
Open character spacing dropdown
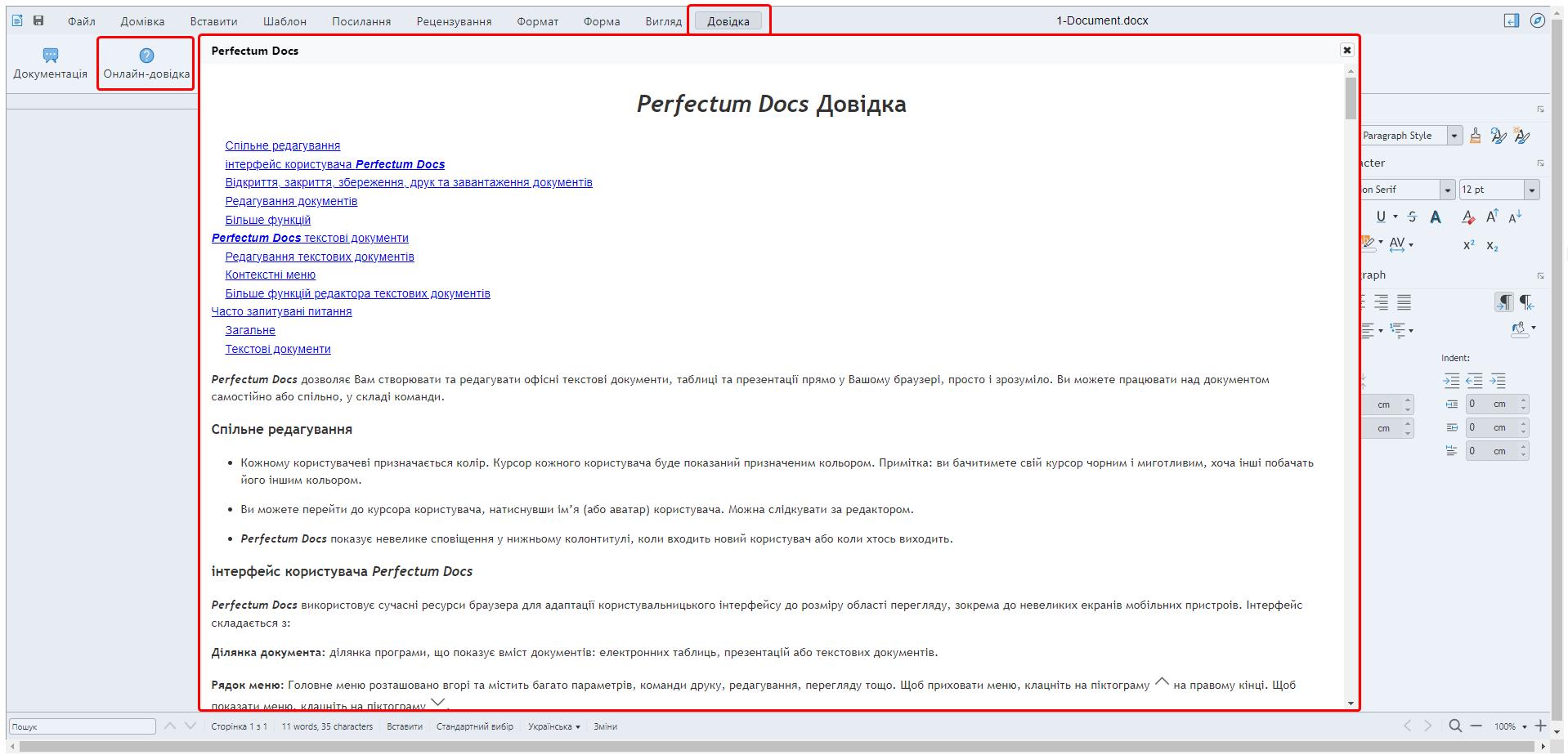click(1411, 244)
